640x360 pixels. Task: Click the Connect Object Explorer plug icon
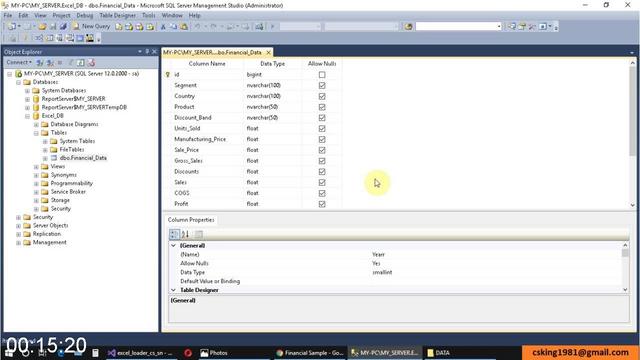[40, 62]
